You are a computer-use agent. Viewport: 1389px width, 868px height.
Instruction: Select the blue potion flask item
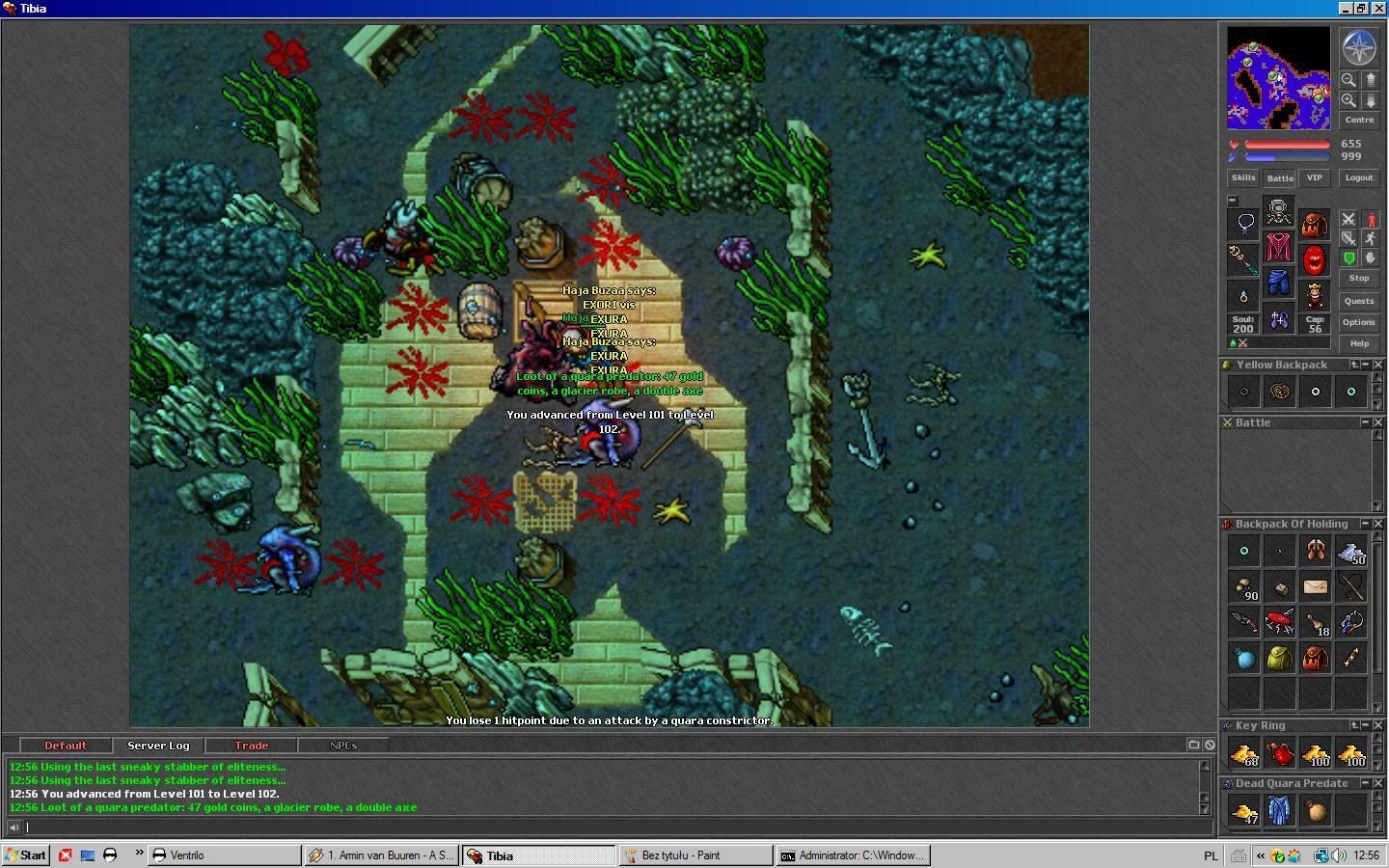click(x=1244, y=658)
